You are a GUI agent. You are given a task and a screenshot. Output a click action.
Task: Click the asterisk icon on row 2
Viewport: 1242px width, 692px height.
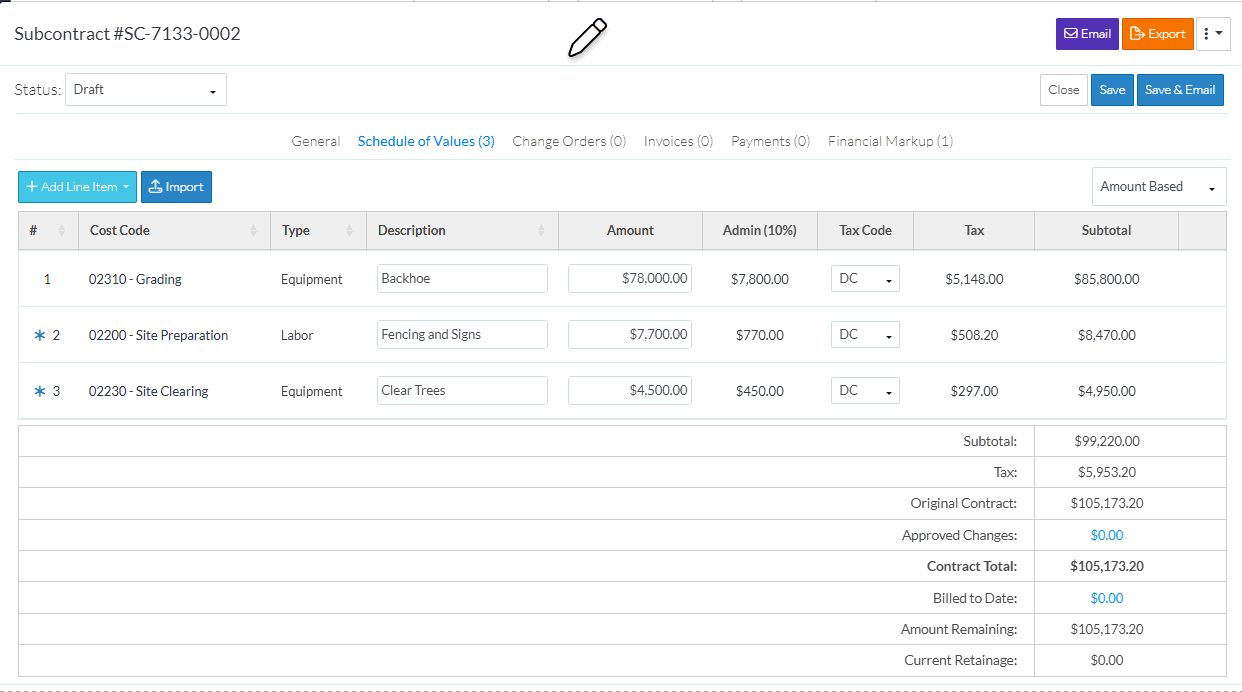[x=40, y=336]
